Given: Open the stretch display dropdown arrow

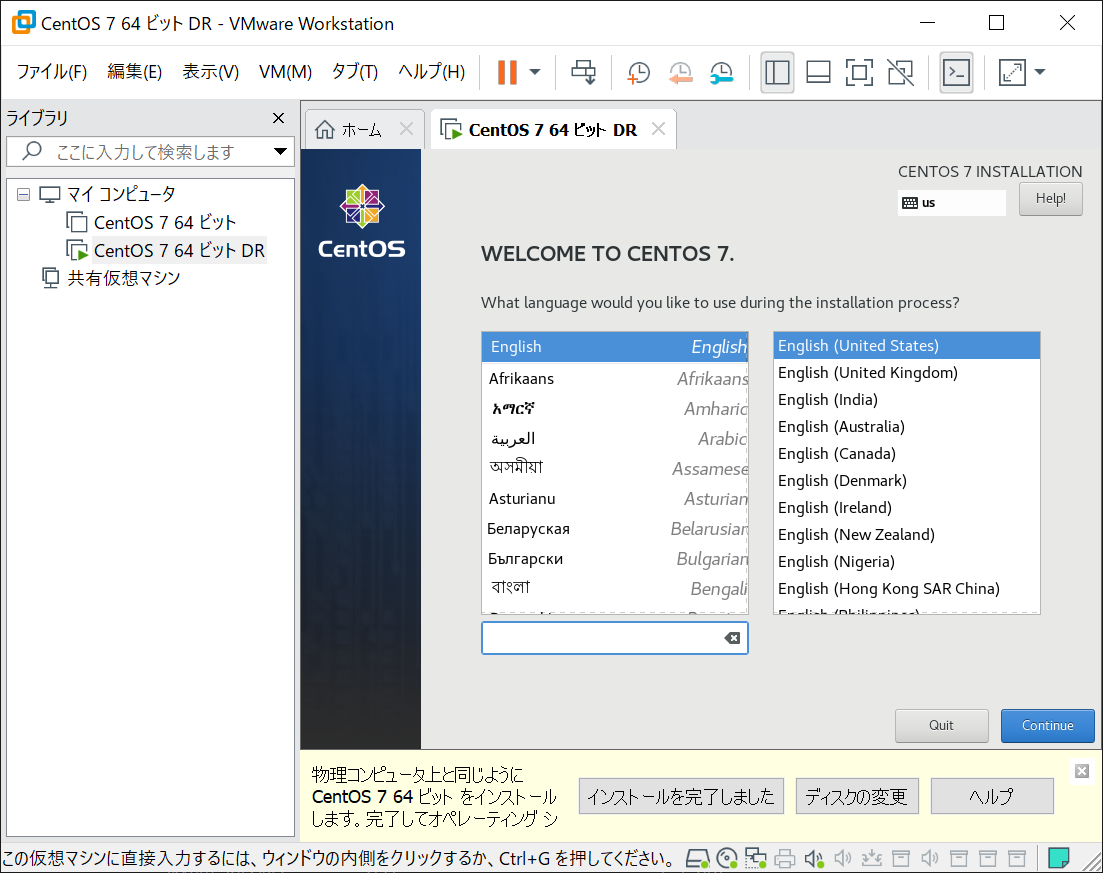Looking at the screenshot, I should pyautogui.click(x=1040, y=72).
